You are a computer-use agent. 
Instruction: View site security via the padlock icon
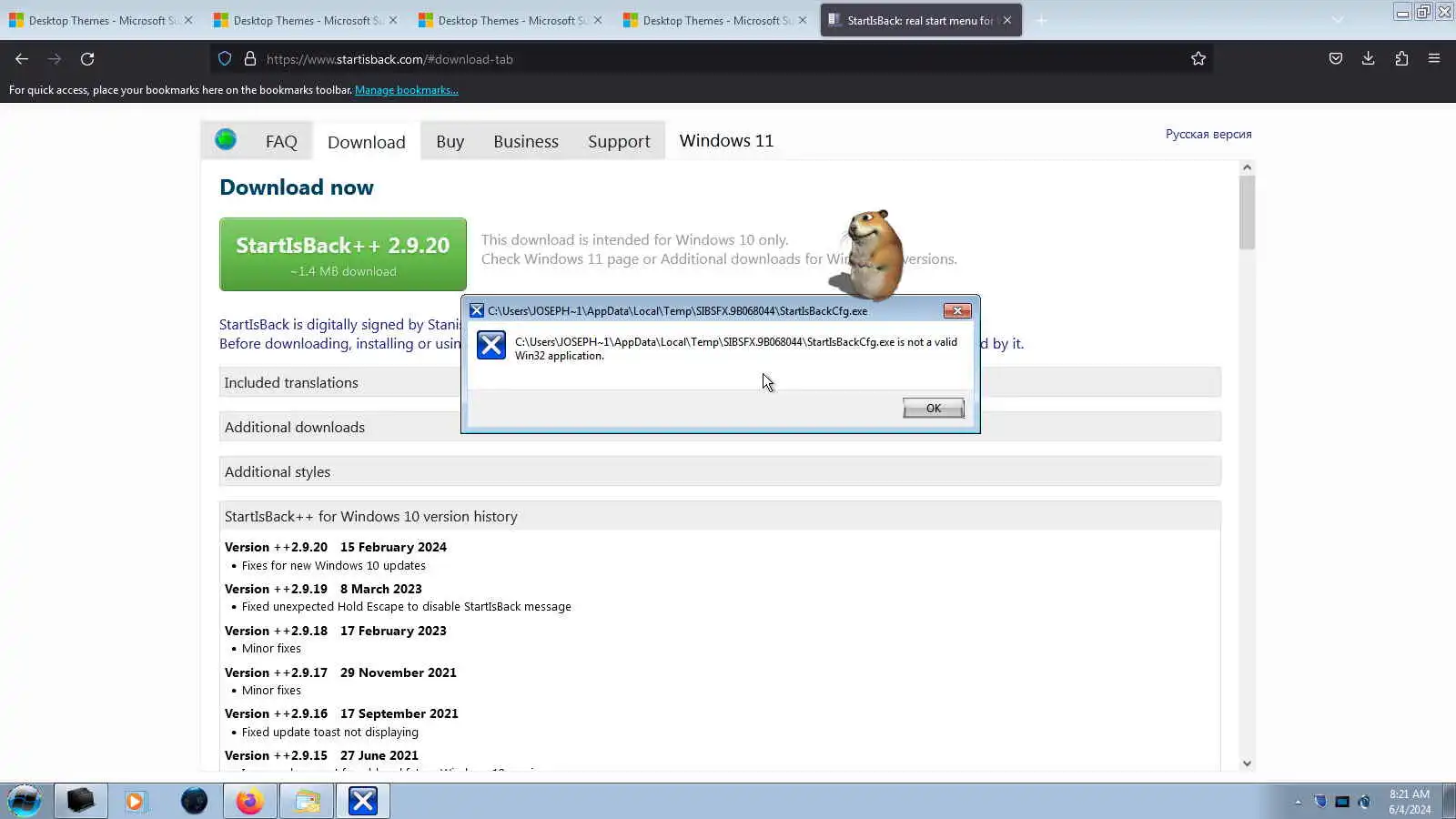250,59
